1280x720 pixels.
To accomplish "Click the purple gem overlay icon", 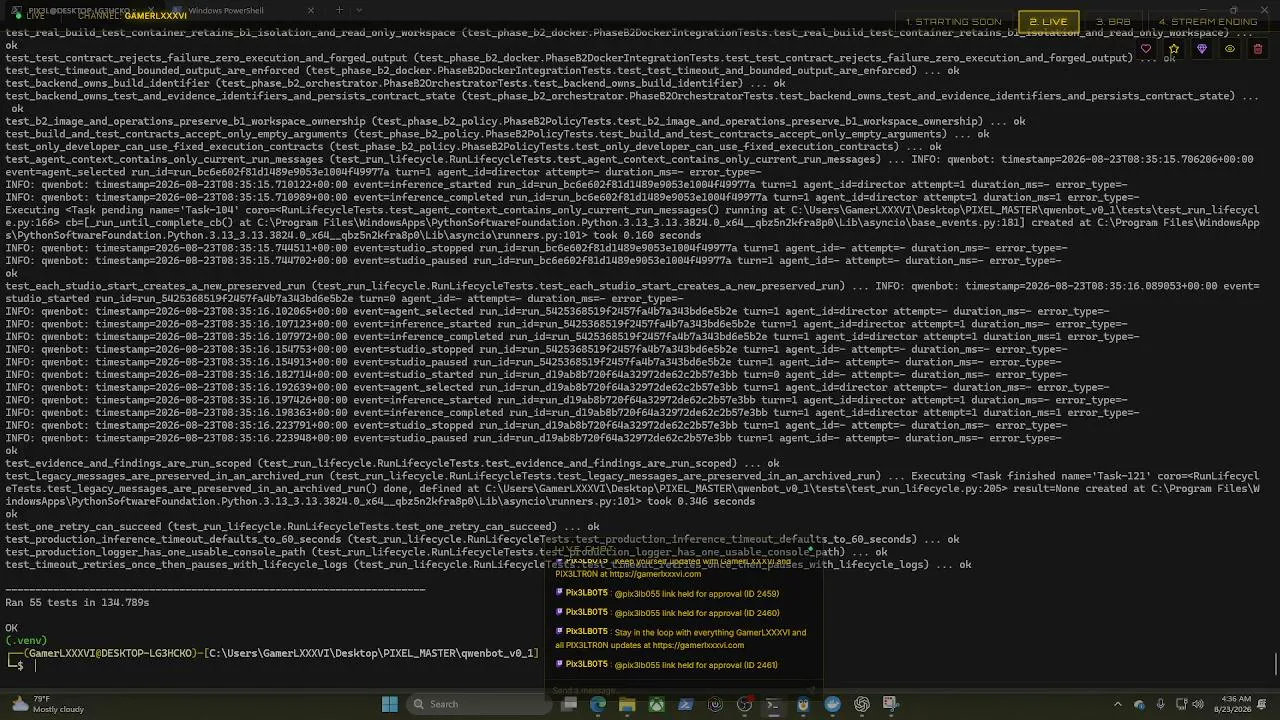I will 1202,49.
